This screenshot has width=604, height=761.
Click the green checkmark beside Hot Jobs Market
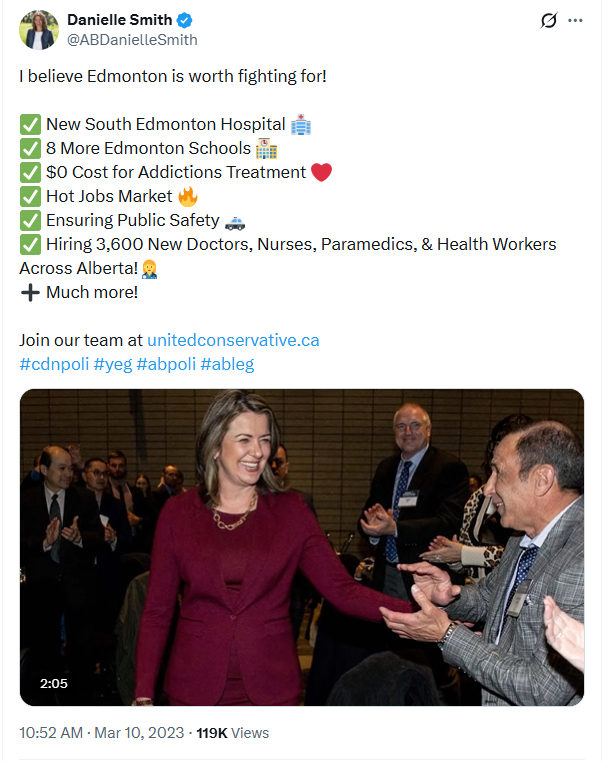tap(30, 197)
